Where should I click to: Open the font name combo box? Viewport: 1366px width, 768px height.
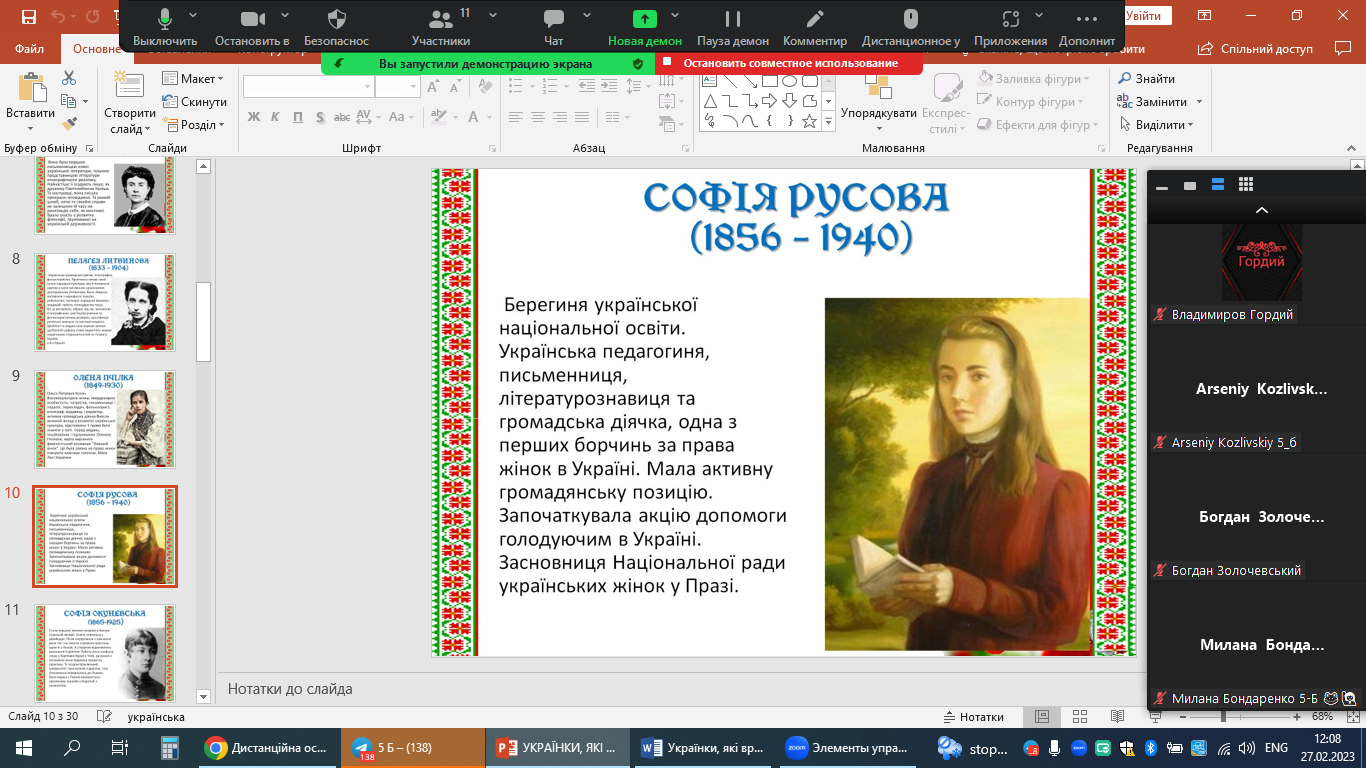click(307, 87)
